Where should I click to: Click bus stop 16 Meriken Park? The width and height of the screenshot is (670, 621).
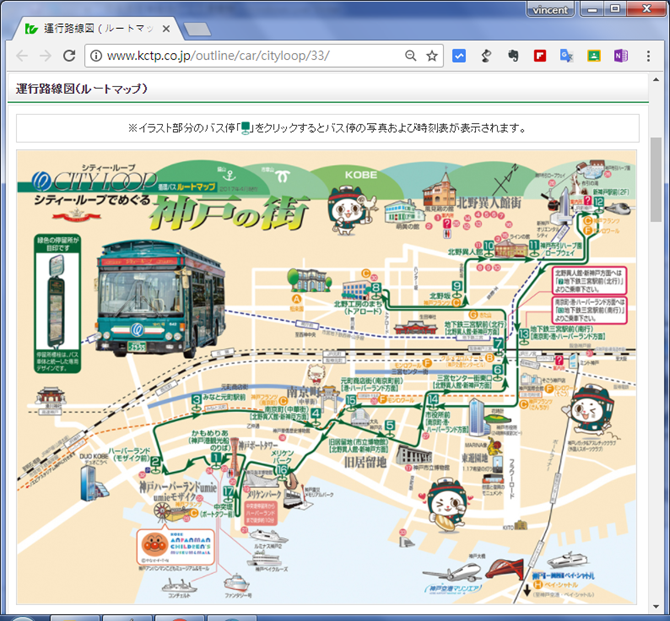[282, 472]
